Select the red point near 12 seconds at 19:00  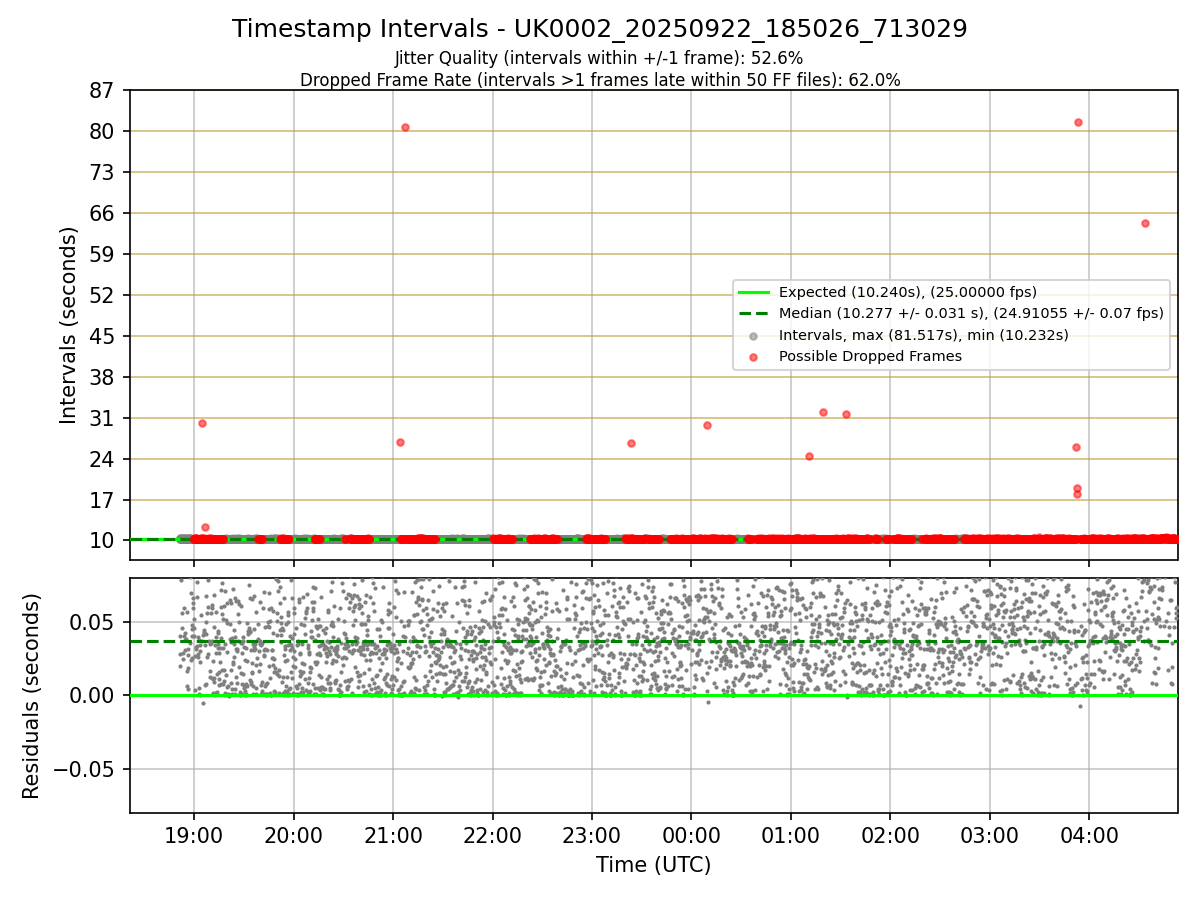(205, 527)
